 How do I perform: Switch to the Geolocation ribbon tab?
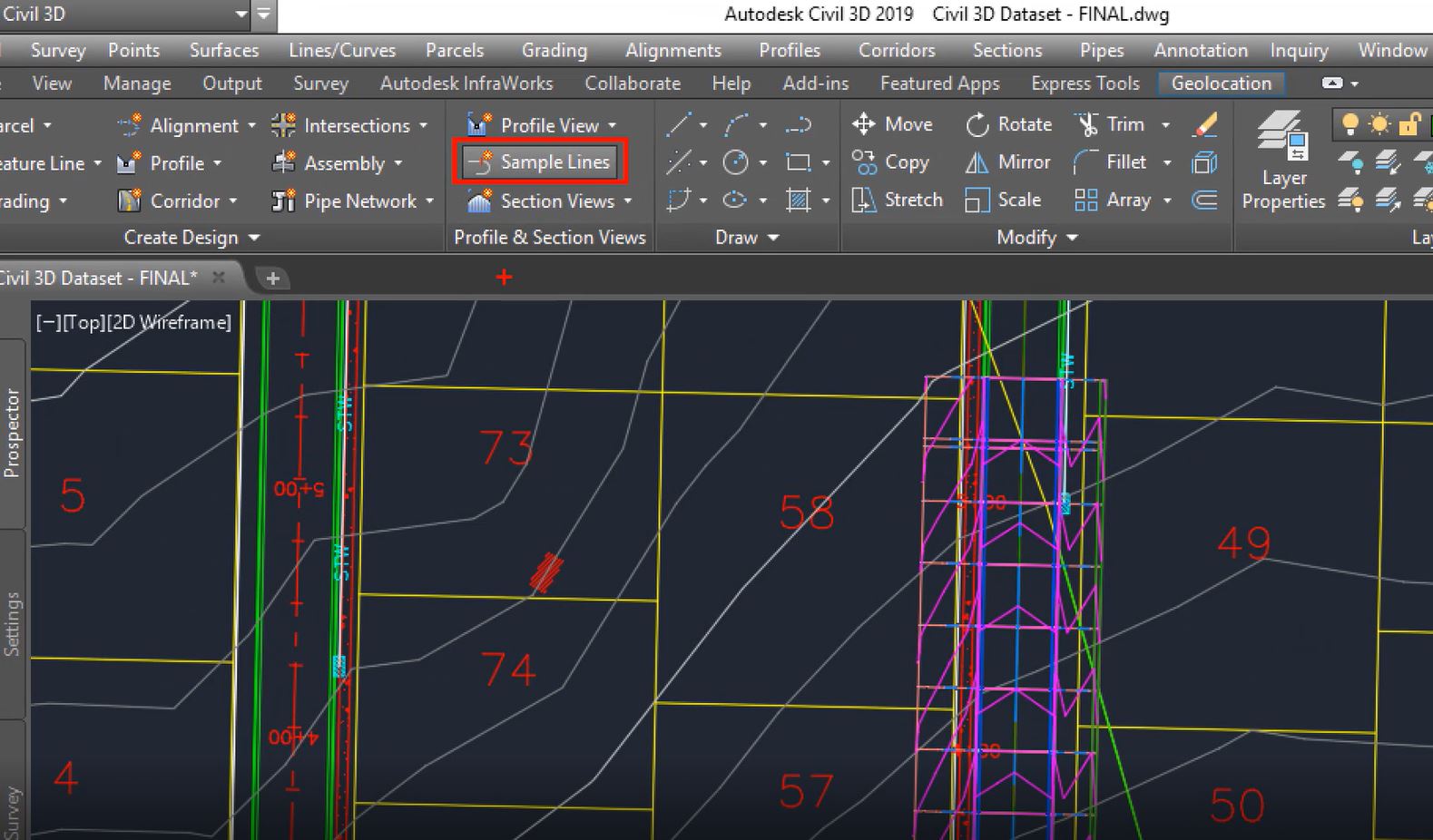click(x=1222, y=83)
